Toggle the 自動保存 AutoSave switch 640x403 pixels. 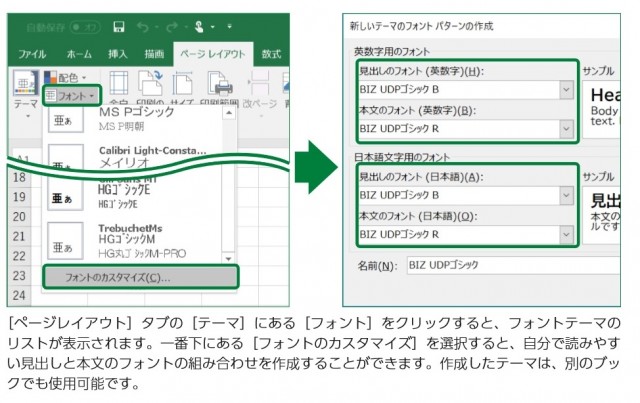85,27
